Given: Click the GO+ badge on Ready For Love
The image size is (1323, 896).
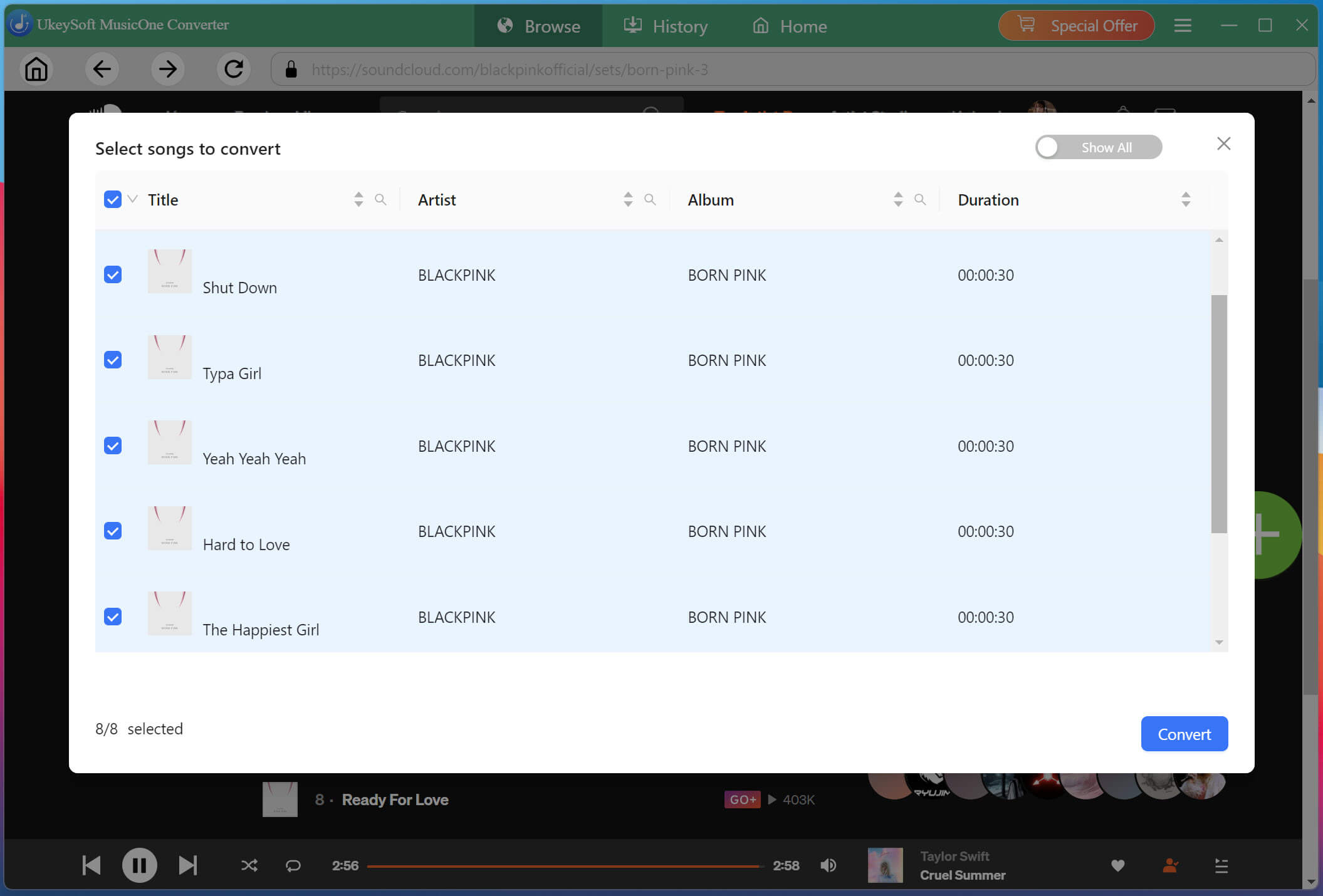Looking at the screenshot, I should (x=742, y=800).
